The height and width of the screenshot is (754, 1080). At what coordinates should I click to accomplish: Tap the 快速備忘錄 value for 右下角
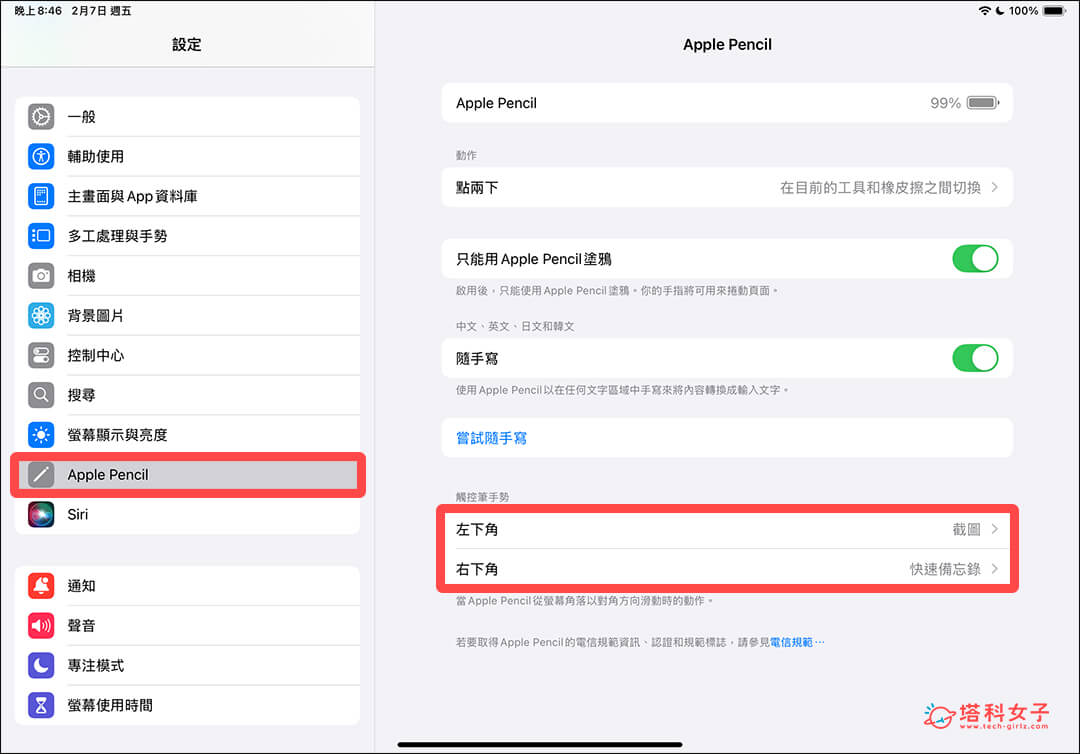point(945,569)
